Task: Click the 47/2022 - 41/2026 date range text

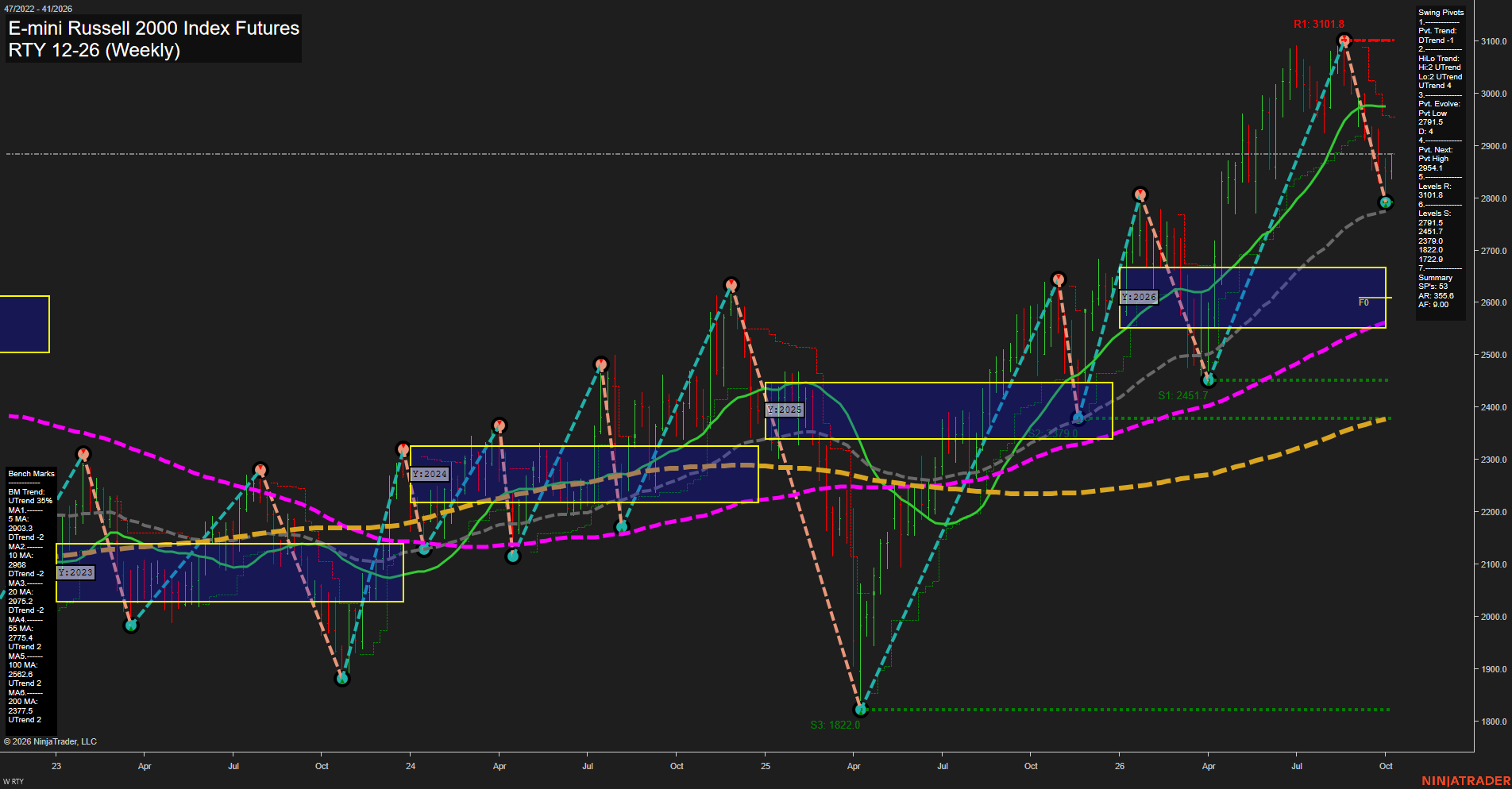Action: pyautogui.click(x=37, y=9)
